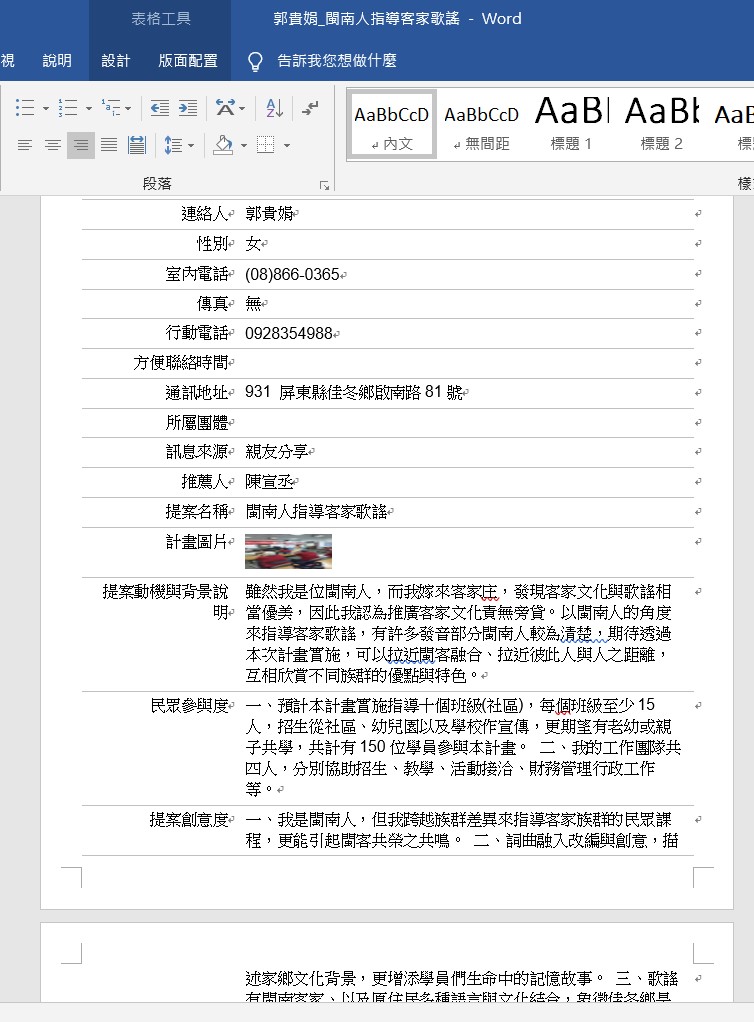
Task: Apply the 標題 1 style
Action: [x=572, y=125]
